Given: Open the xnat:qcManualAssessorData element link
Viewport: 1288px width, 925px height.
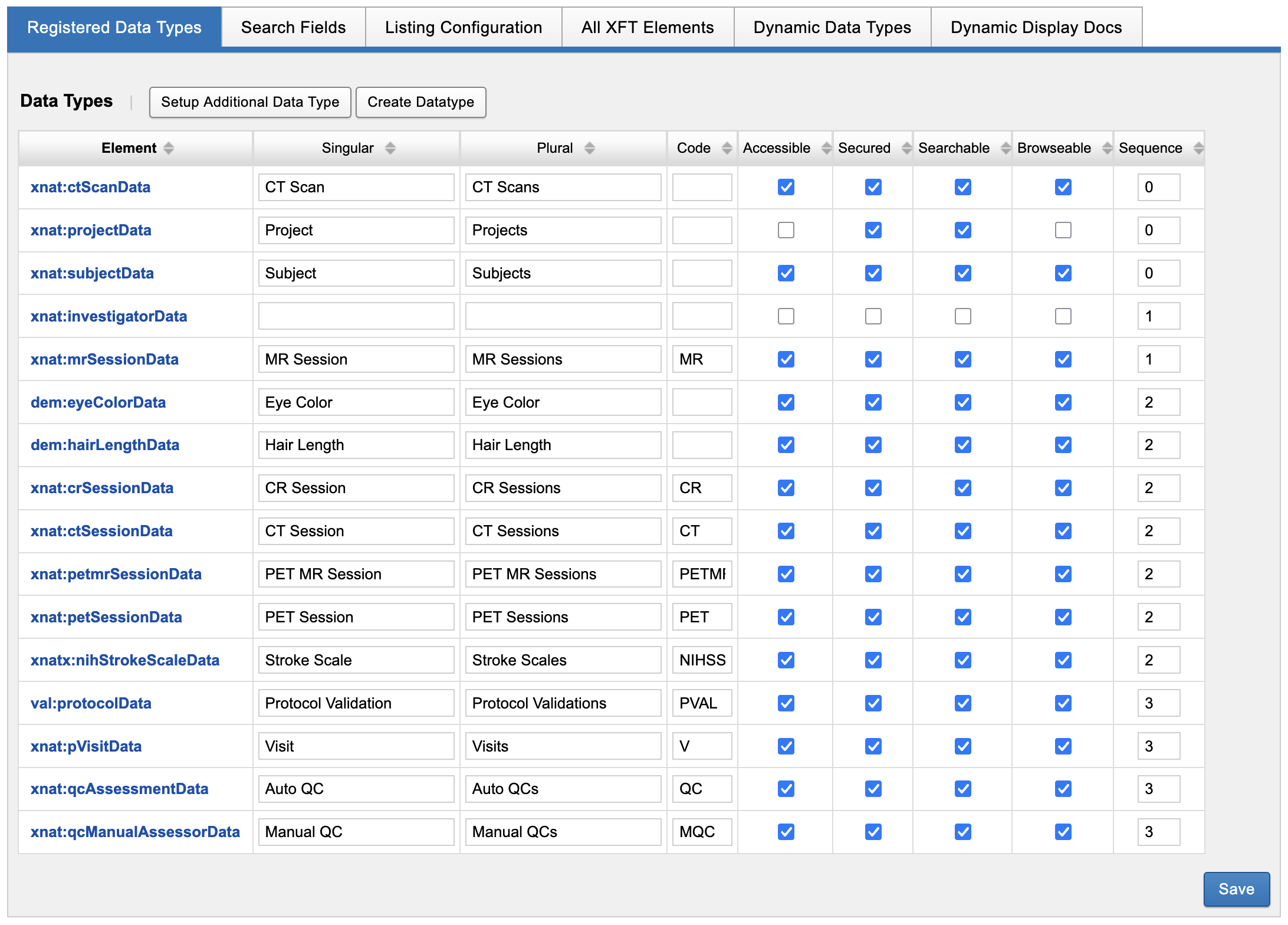Looking at the screenshot, I should pyautogui.click(x=135, y=832).
